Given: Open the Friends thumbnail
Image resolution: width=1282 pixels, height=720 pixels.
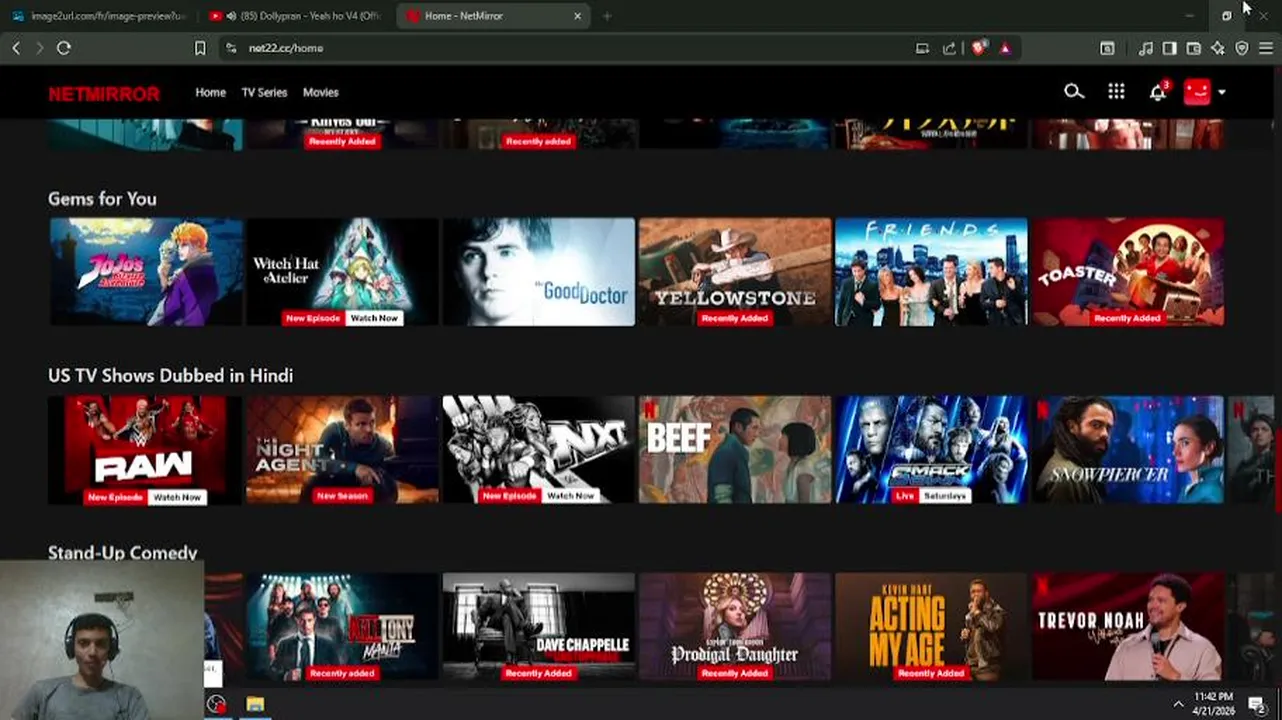Looking at the screenshot, I should pyautogui.click(x=931, y=272).
